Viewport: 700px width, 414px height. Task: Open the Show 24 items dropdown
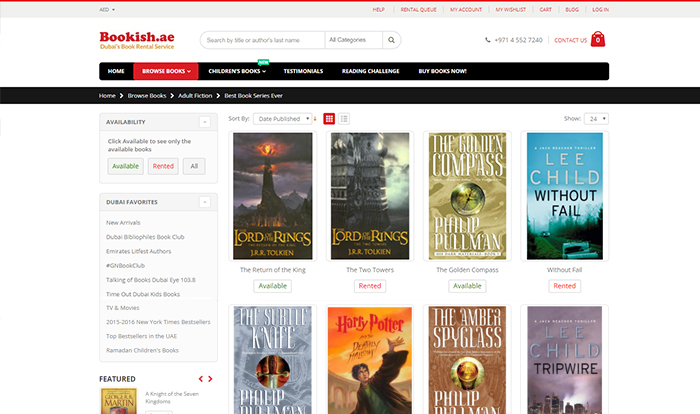pos(596,119)
